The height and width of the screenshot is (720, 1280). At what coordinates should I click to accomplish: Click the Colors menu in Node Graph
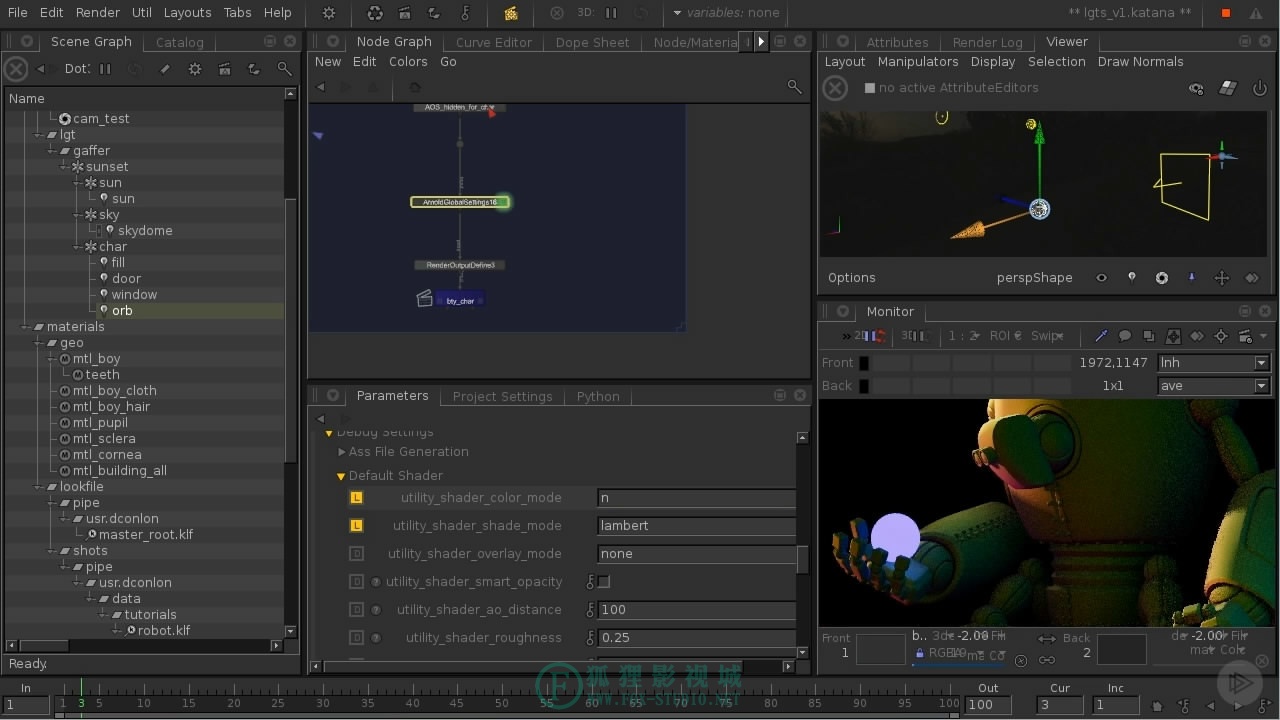coord(408,62)
